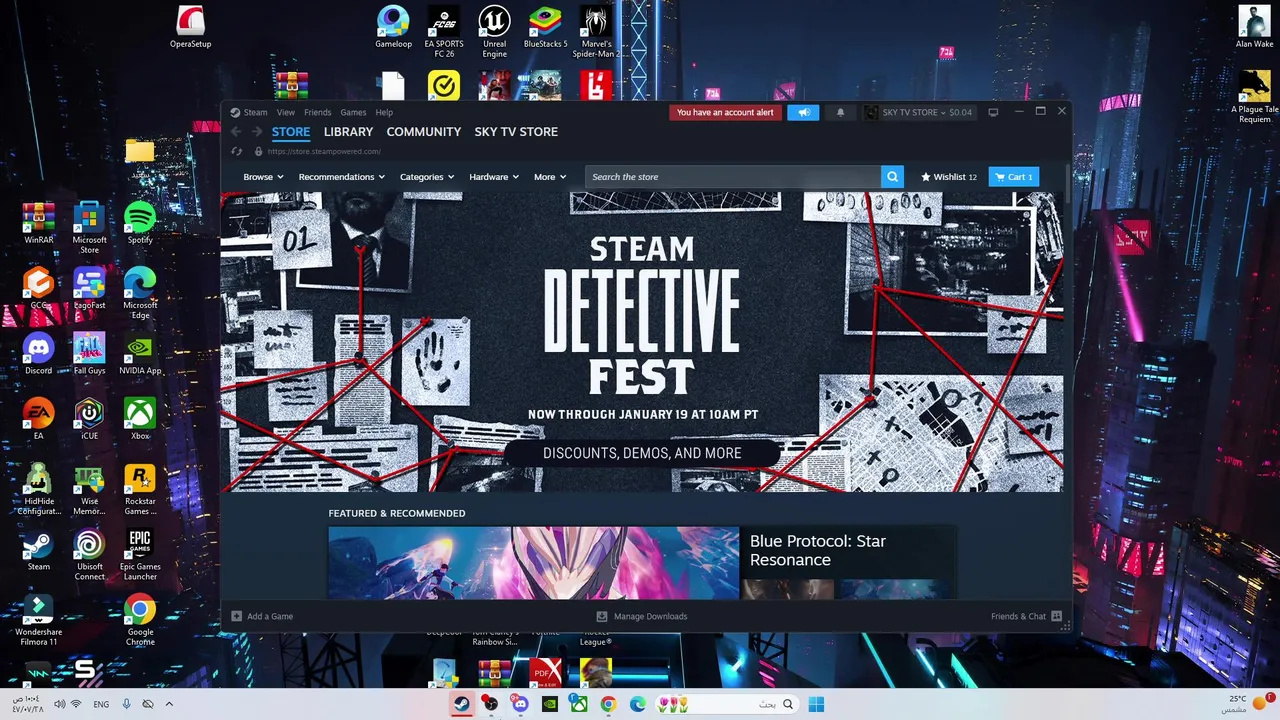Expand the Hardware dropdown
This screenshot has width=1280, height=720.
click(494, 177)
